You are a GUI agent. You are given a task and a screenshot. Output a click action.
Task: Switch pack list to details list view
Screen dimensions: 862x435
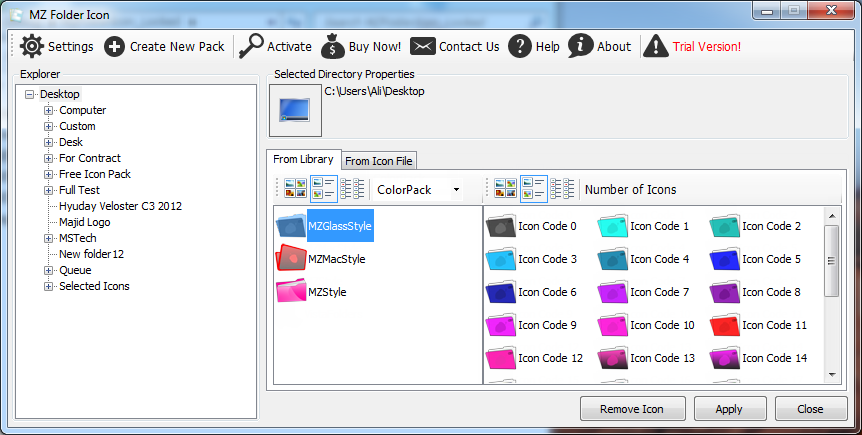[352, 189]
